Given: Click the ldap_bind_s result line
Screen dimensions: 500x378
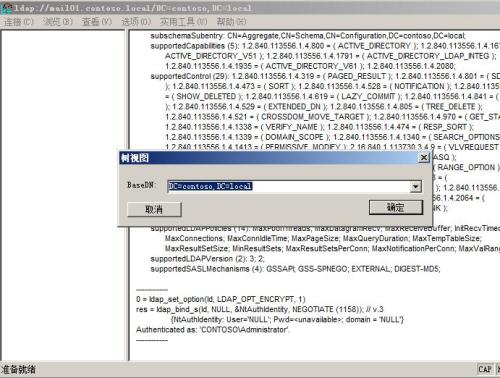Looking at the screenshot, I should 260,309.
